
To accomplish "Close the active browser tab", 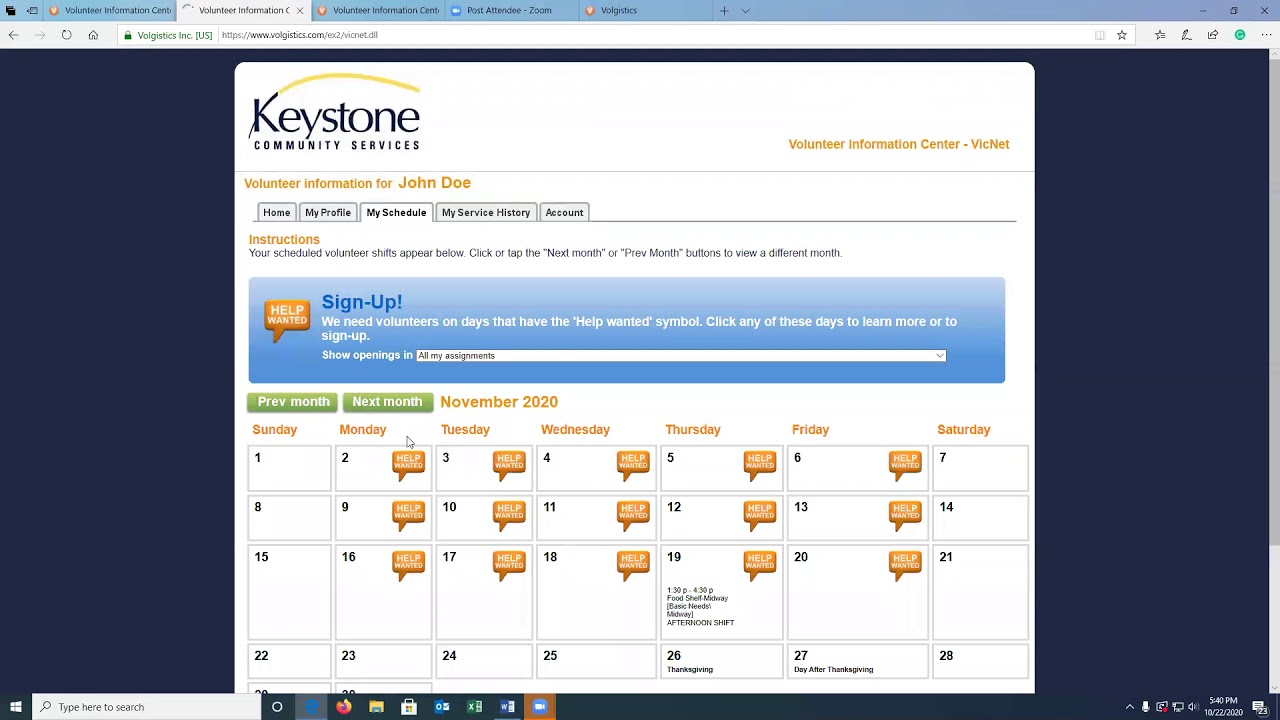I will pos(299,10).
